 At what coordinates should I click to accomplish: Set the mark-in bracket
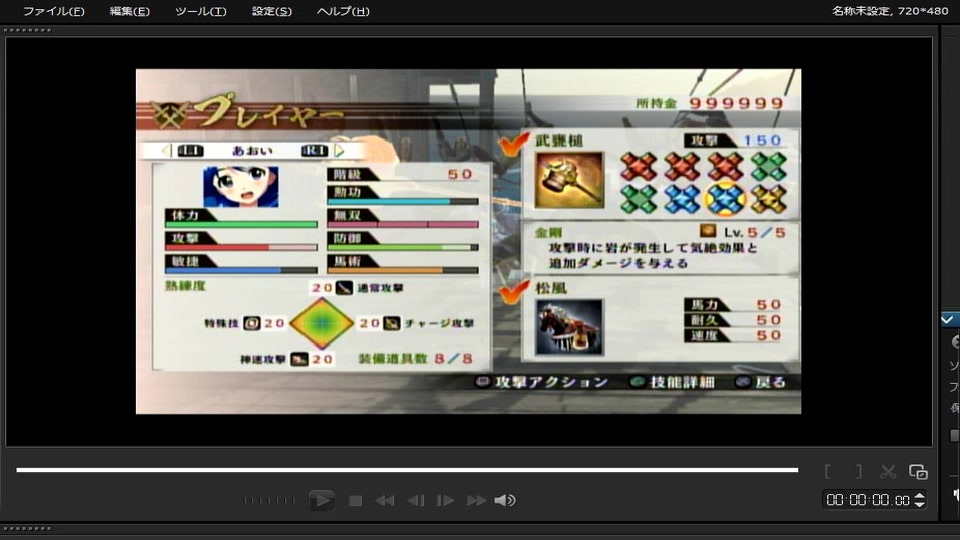pos(828,471)
